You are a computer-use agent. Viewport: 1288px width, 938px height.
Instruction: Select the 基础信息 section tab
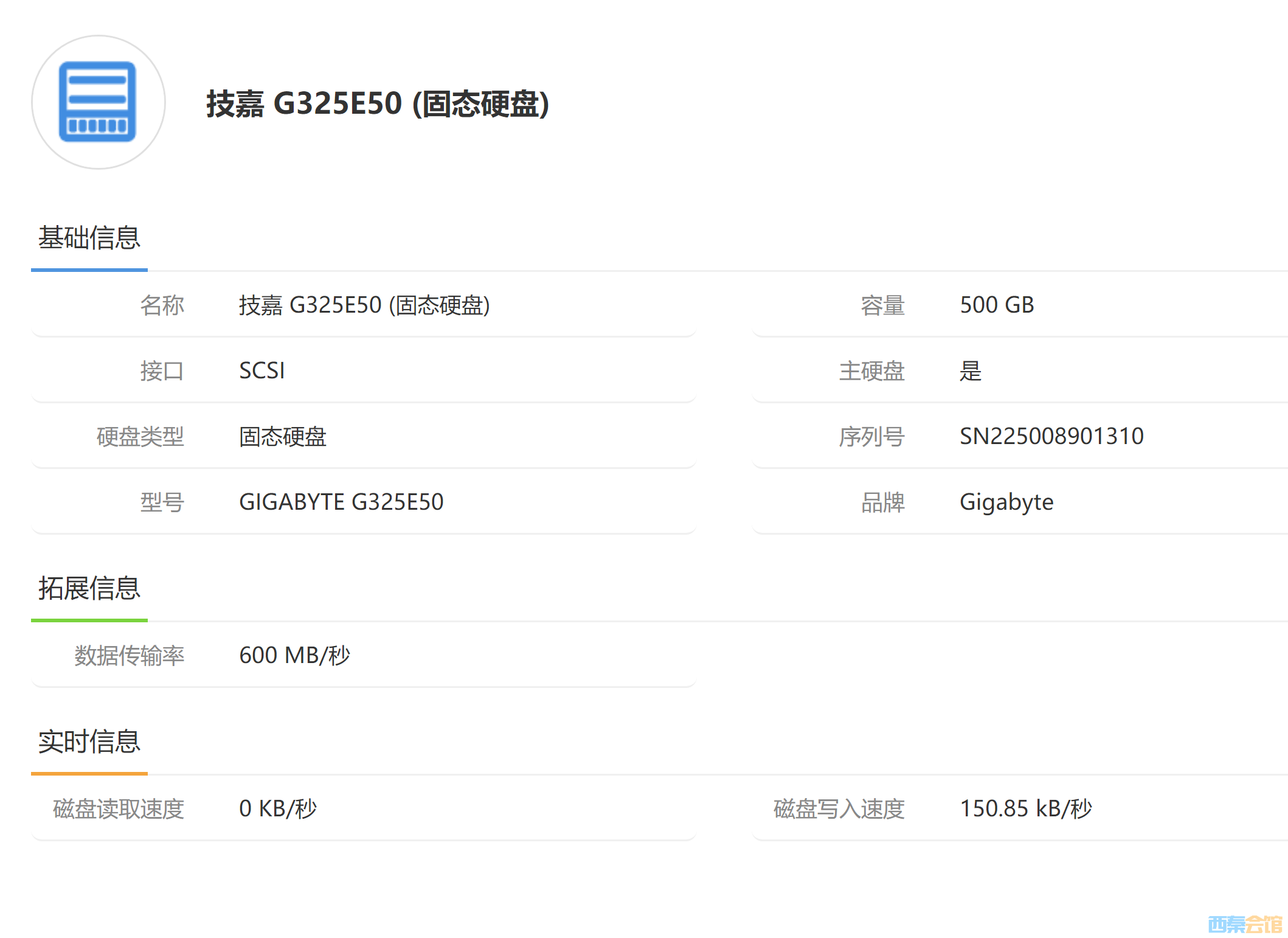pos(89,238)
